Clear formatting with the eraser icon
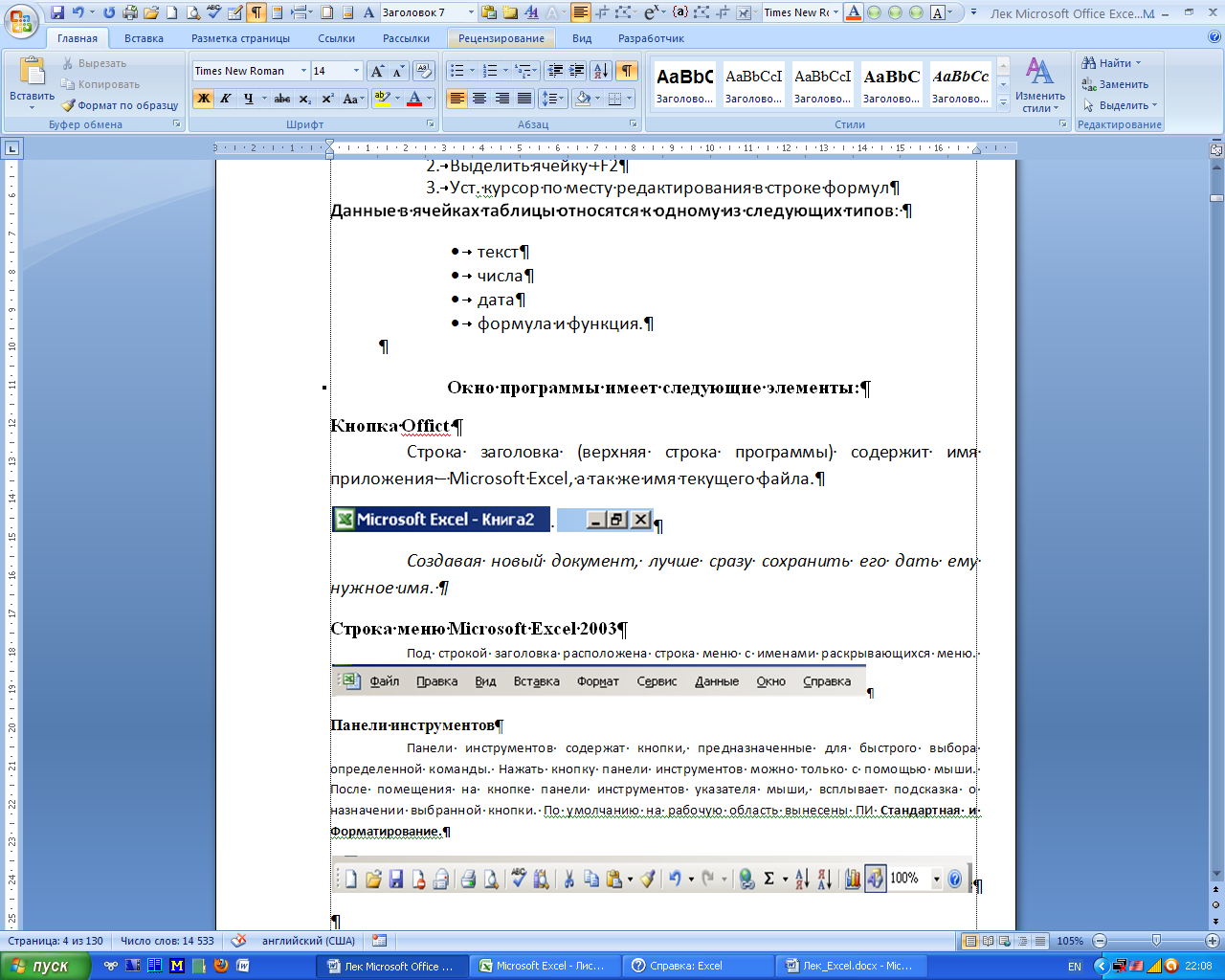The image size is (1225, 980). coord(423,71)
